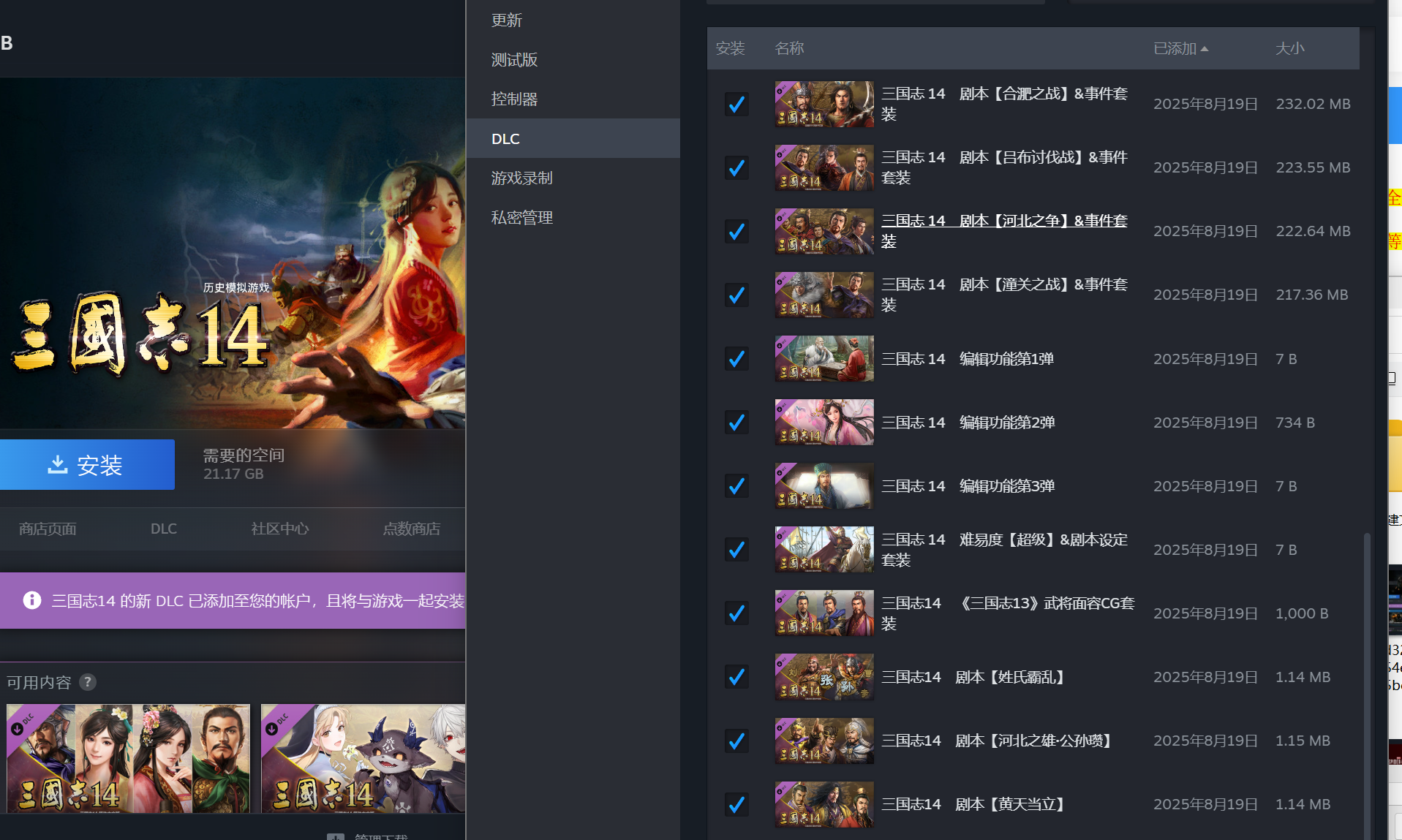
Task: Open 编辑功能第3弹 thumbnail image
Action: tap(824, 485)
